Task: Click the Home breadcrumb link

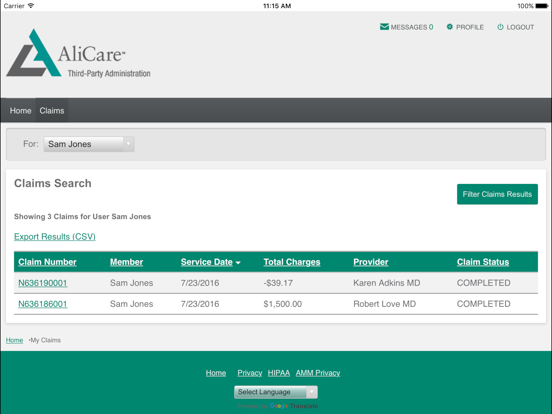Action: click(x=14, y=340)
